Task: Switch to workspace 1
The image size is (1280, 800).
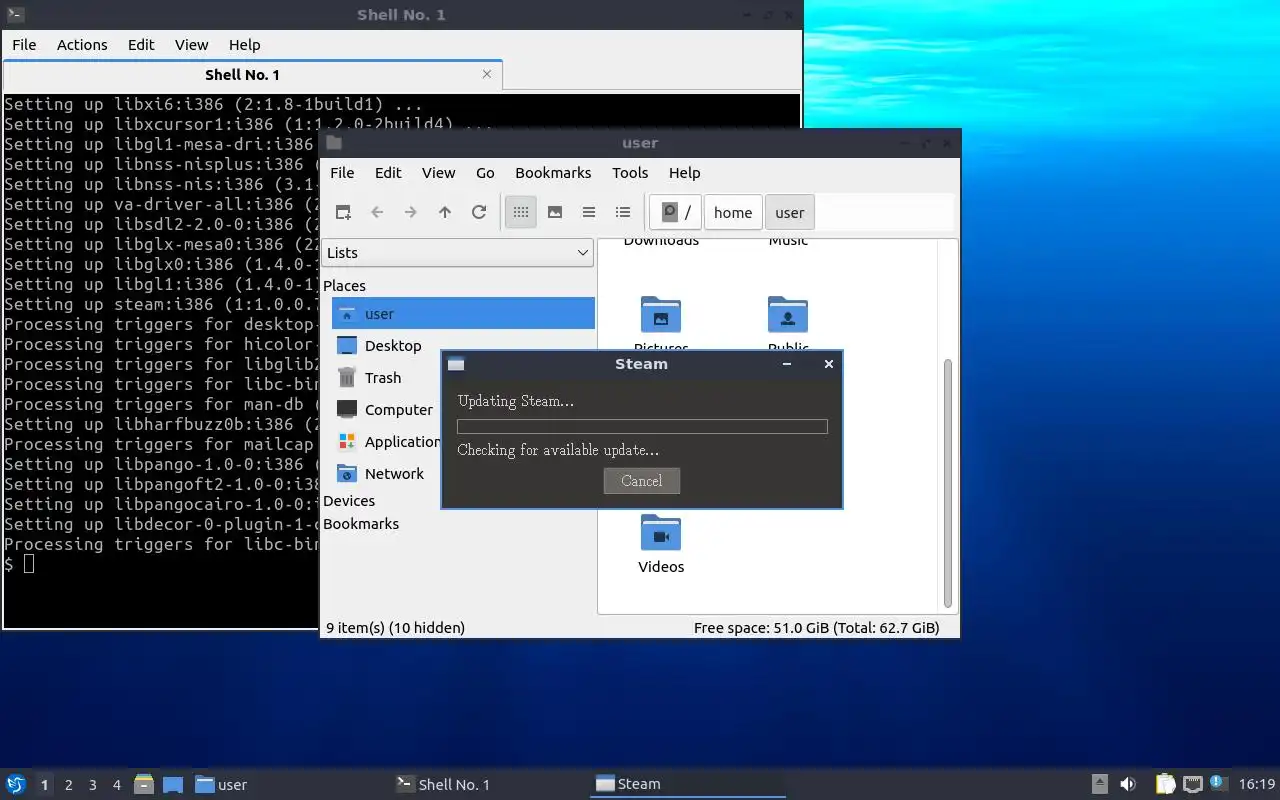Action: (x=44, y=785)
